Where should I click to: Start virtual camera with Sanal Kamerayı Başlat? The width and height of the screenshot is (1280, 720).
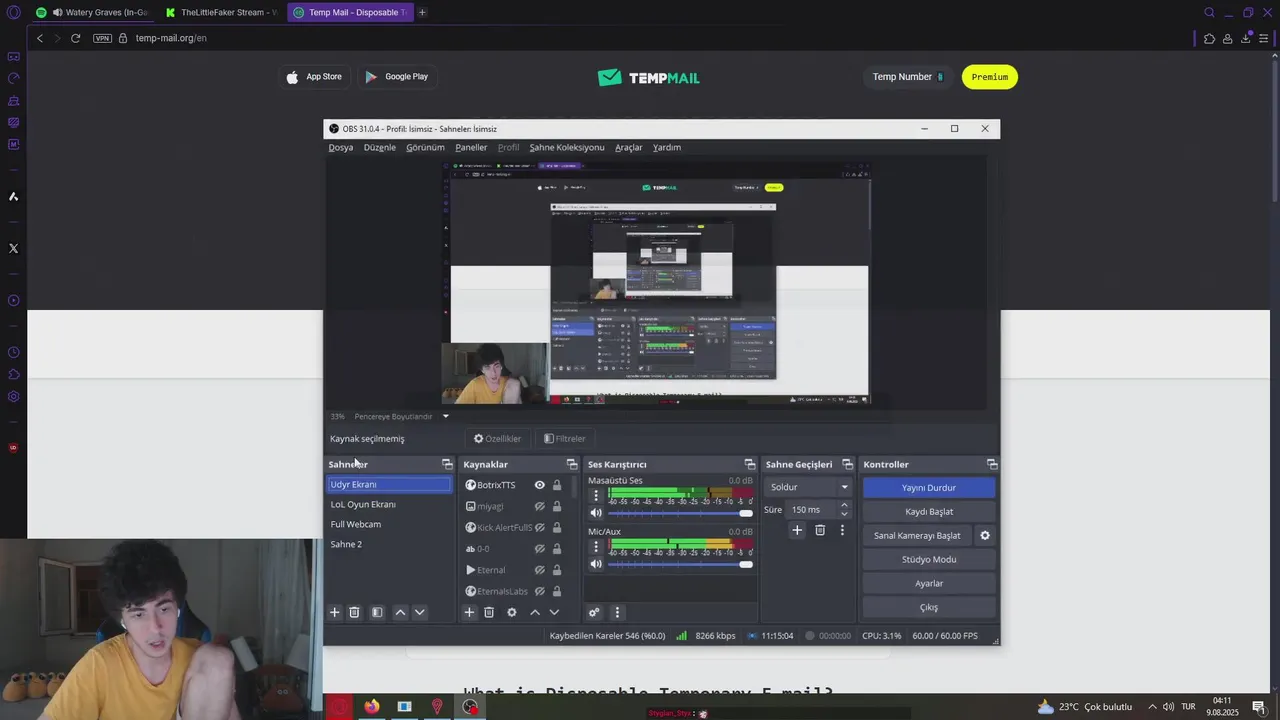coord(917,535)
